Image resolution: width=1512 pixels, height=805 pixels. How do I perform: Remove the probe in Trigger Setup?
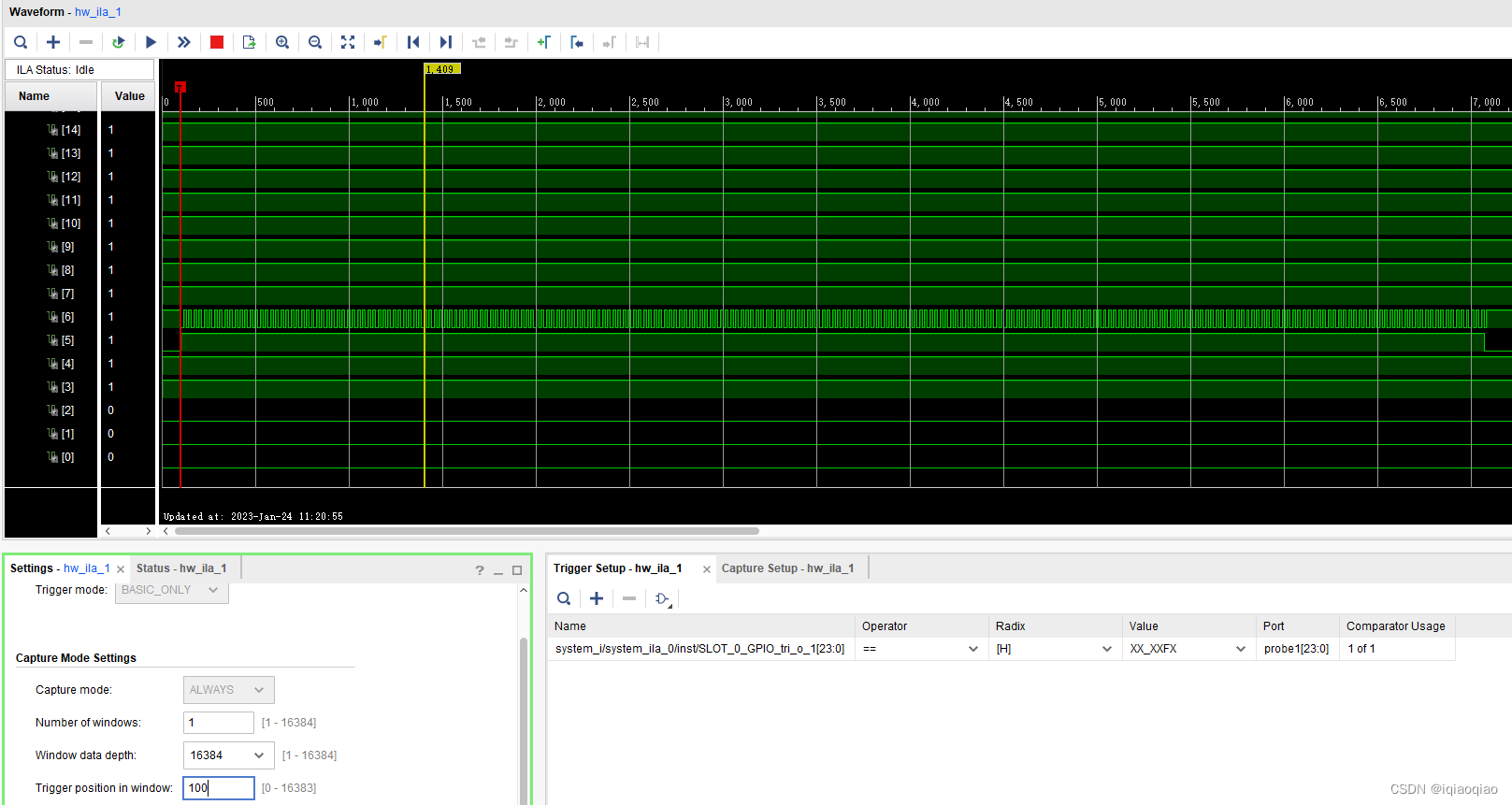coord(629,598)
